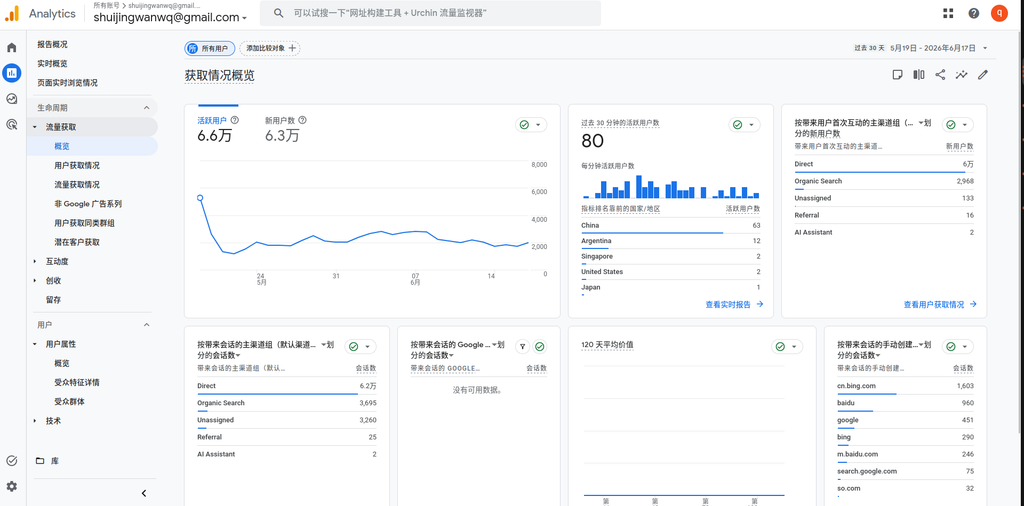Open the Advertising icon in left rail
The image size is (1024, 506).
11,124
